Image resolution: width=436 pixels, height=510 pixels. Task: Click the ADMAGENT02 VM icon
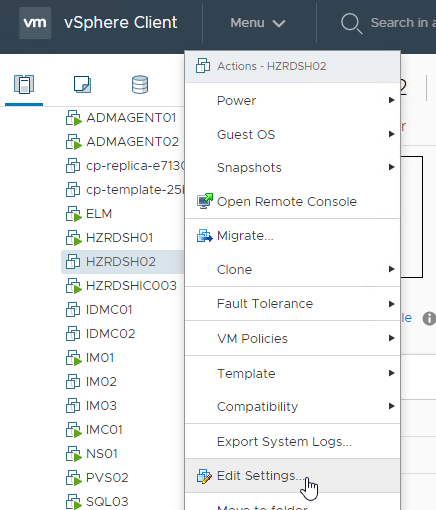click(x=73, y=142)
